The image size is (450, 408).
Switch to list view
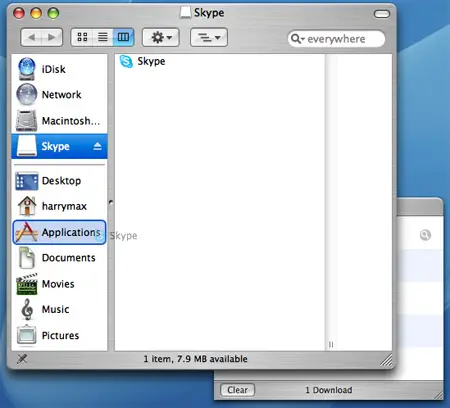point(103,37)
